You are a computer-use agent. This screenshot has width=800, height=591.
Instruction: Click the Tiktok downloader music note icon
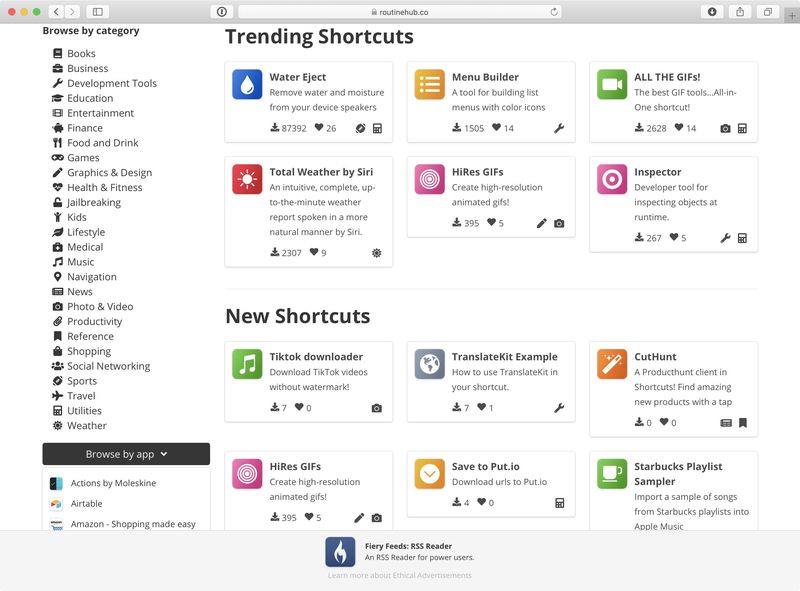coord(247,364)
